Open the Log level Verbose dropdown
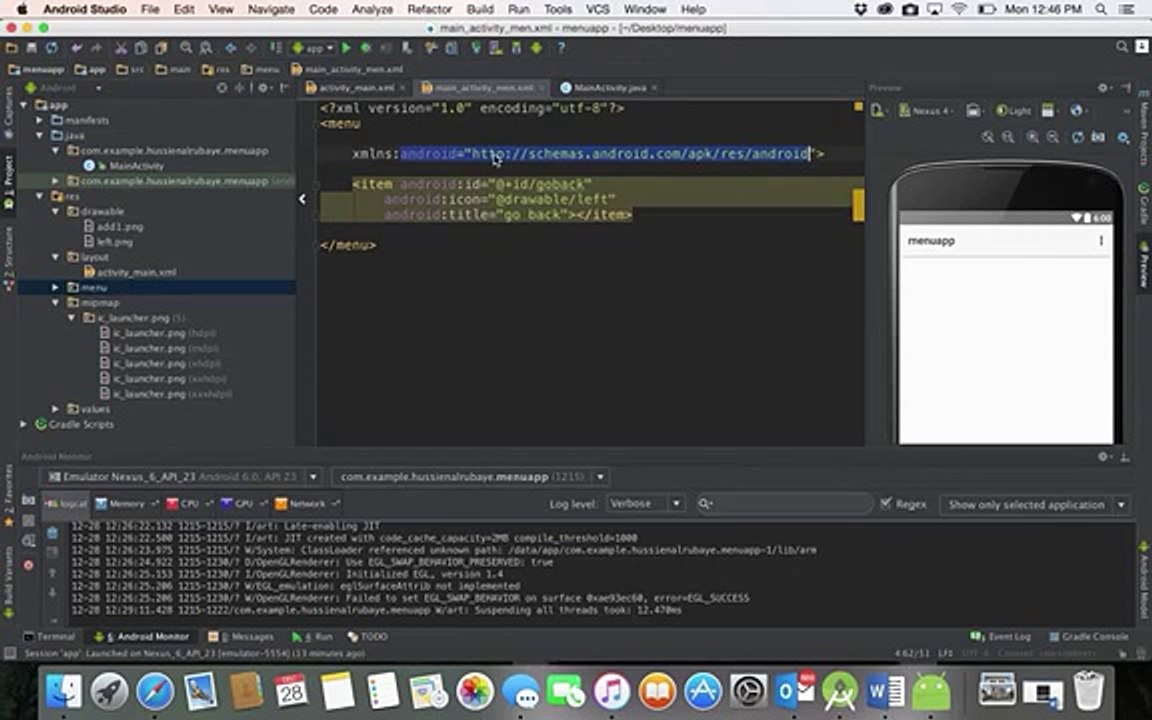1152x720 pixels. pyautogui.click(x=644, y=504)
